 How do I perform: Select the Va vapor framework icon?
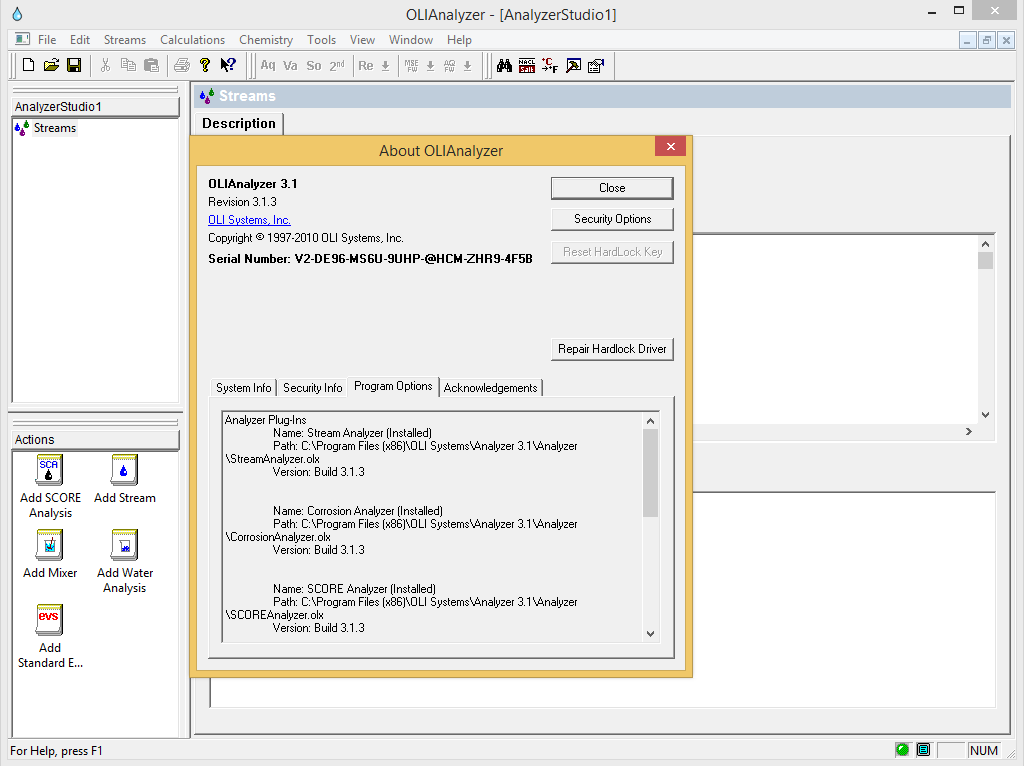(290, 65)
